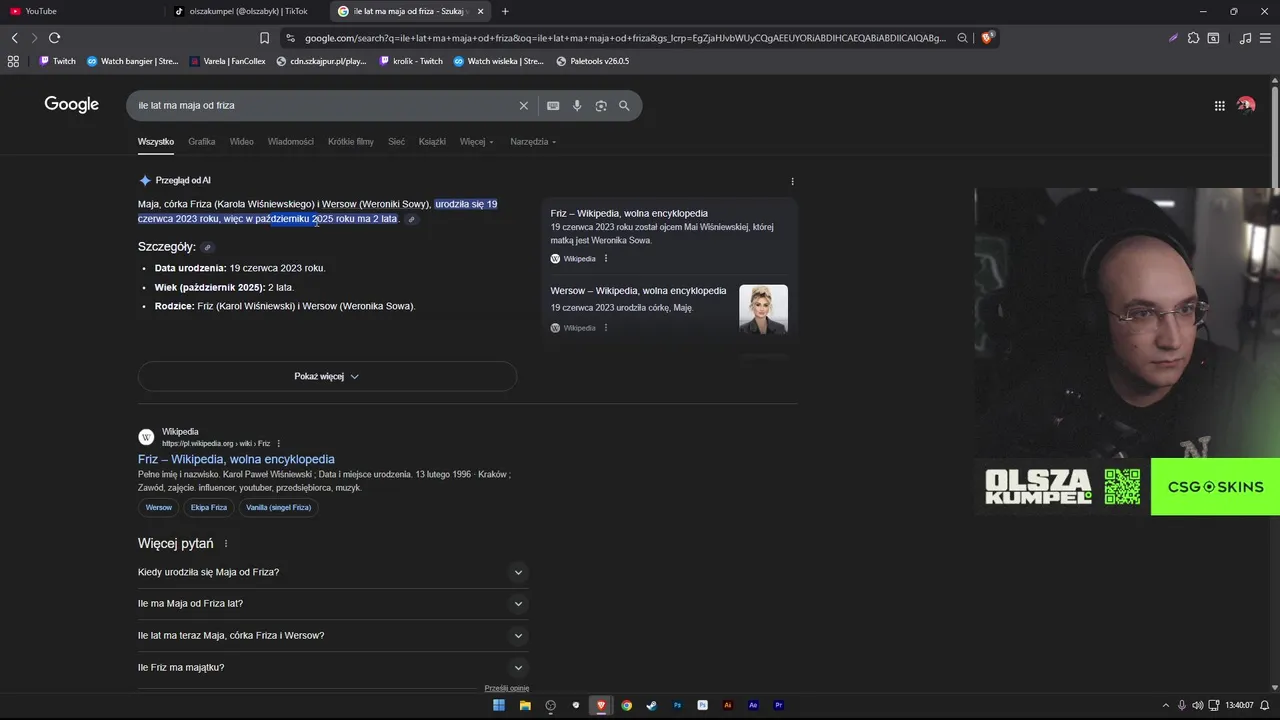Bookmark this page via bookmark icon

(x=264, y=38)
